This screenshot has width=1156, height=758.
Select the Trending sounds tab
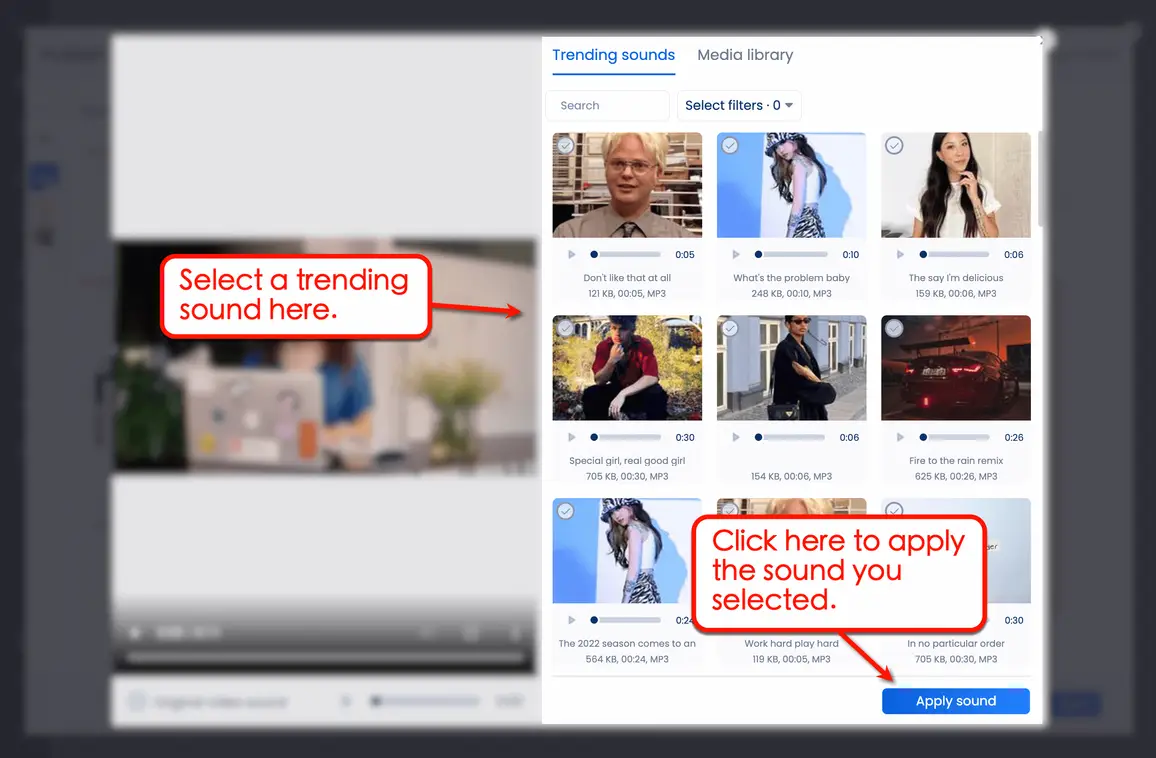613,55
